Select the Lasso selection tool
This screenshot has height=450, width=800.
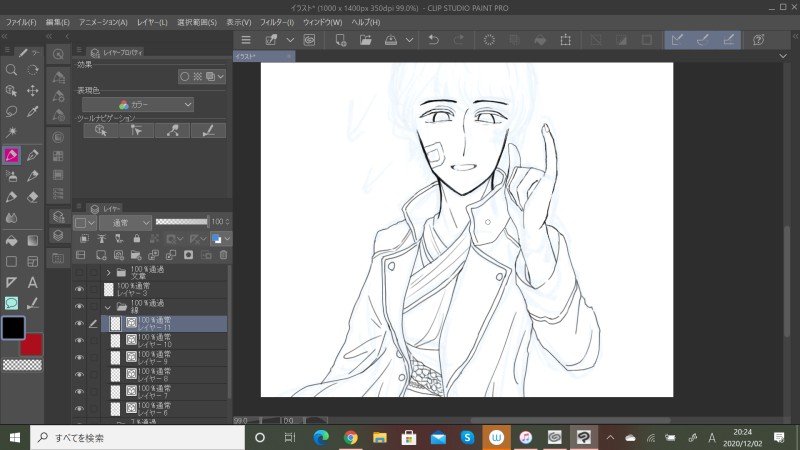click(x=11, y=112)
